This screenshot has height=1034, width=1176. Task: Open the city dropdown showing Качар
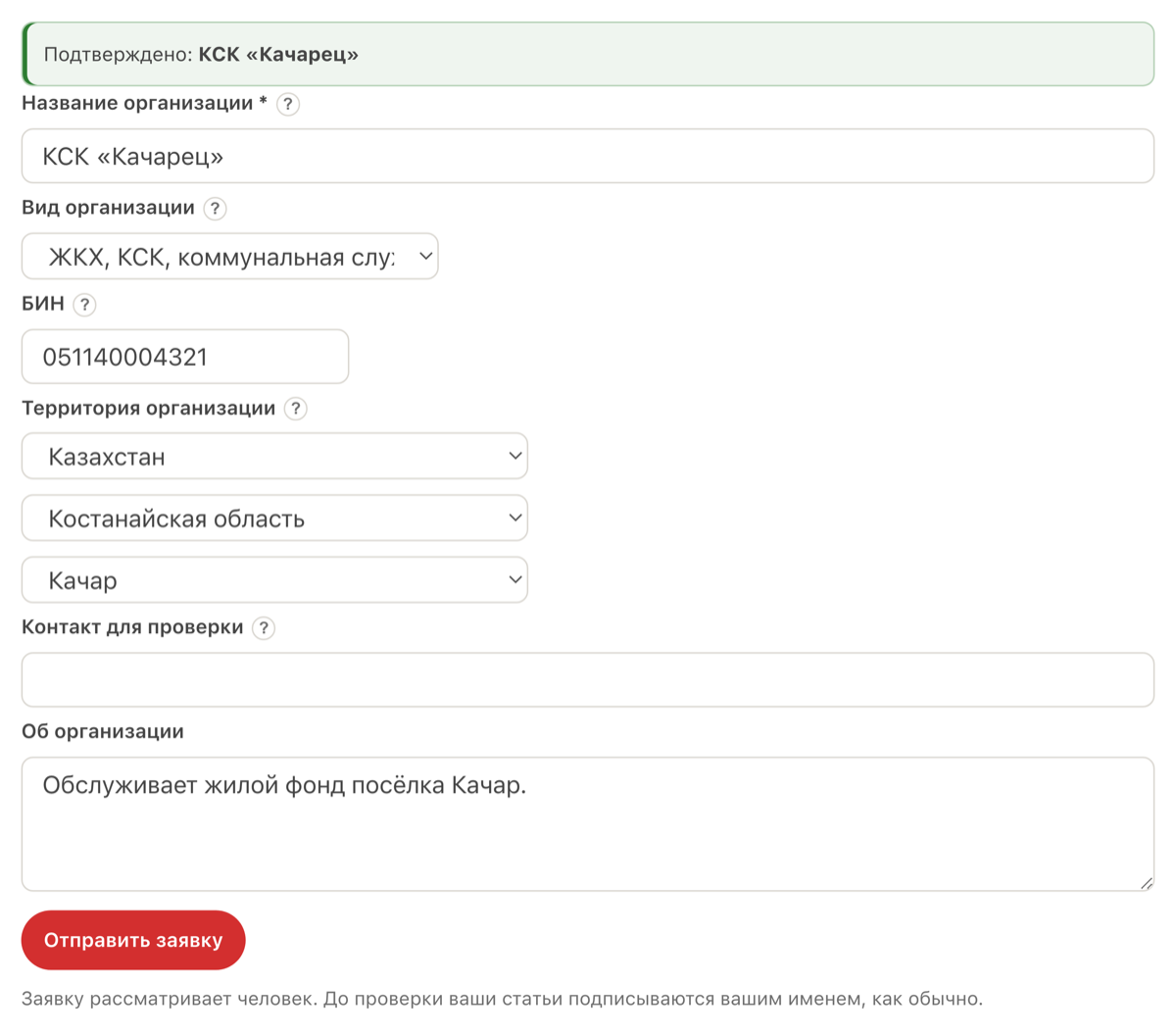(x=274, y=580)
